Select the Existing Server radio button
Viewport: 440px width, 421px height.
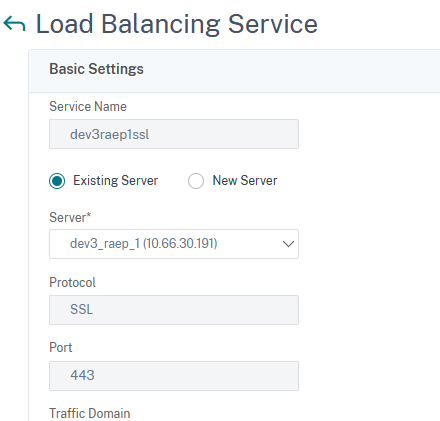(57, 181)
